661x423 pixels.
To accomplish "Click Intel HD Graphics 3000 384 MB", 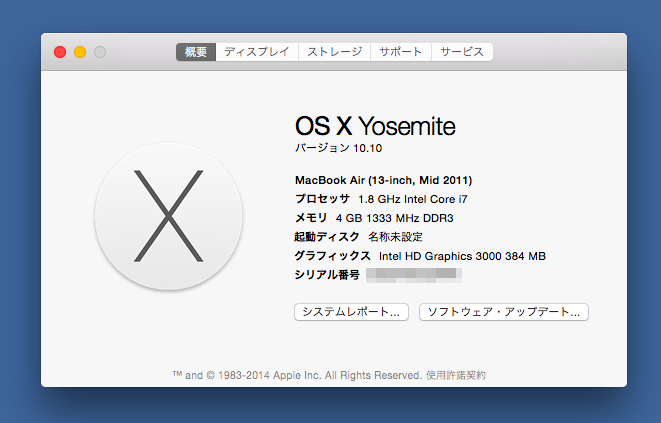I will (x=462, y=256).
